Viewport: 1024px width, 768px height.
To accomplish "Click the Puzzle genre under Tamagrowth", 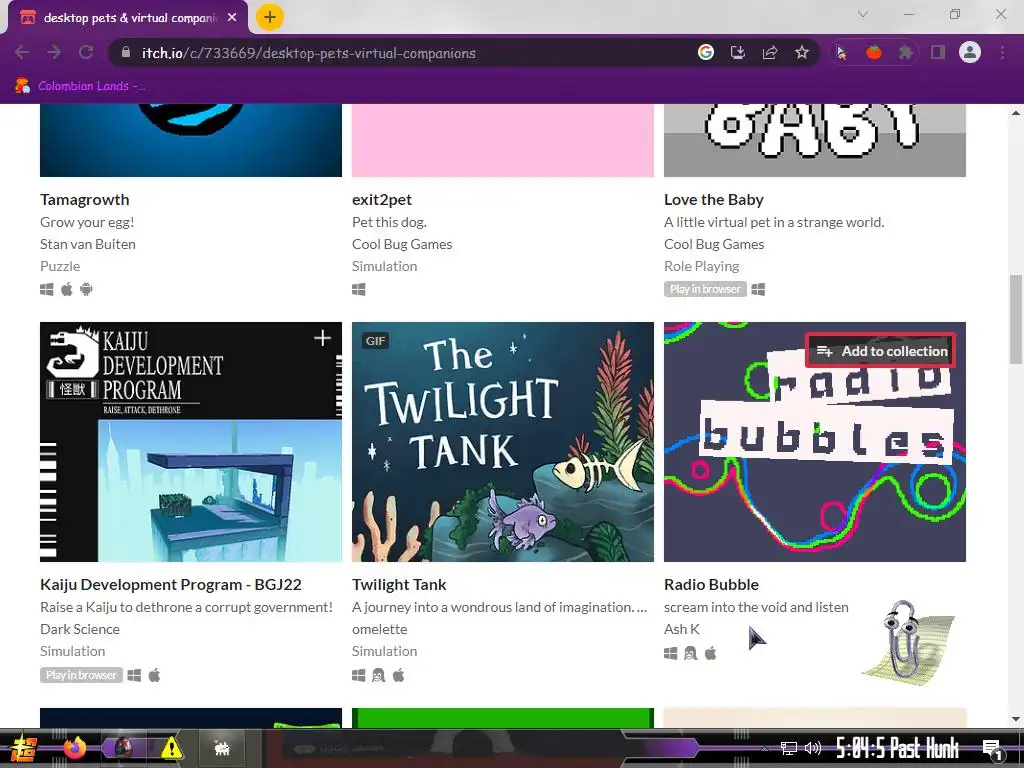I will pos(60,266).
